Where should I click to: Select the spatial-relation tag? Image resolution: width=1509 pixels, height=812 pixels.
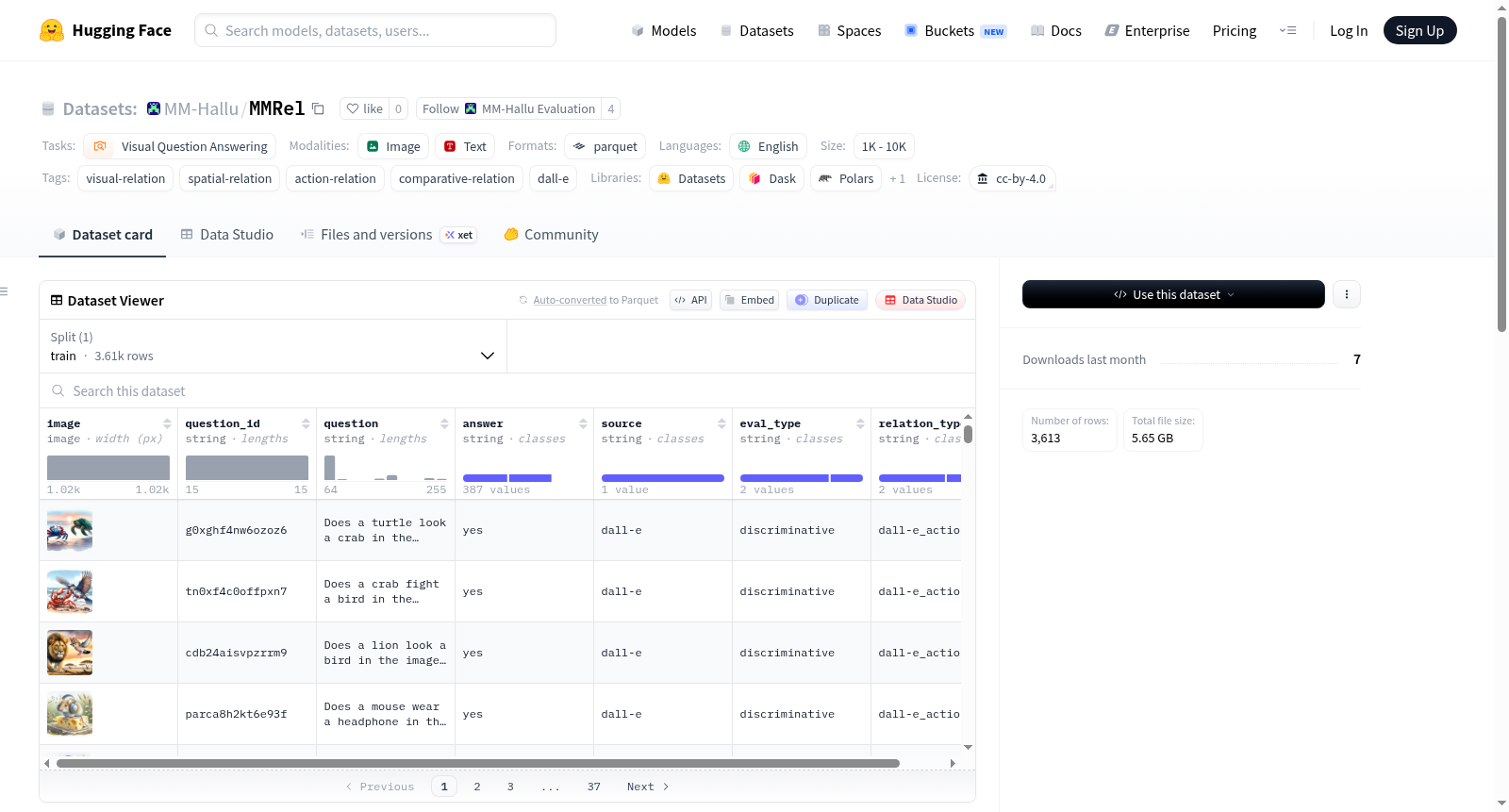[230, 179]
